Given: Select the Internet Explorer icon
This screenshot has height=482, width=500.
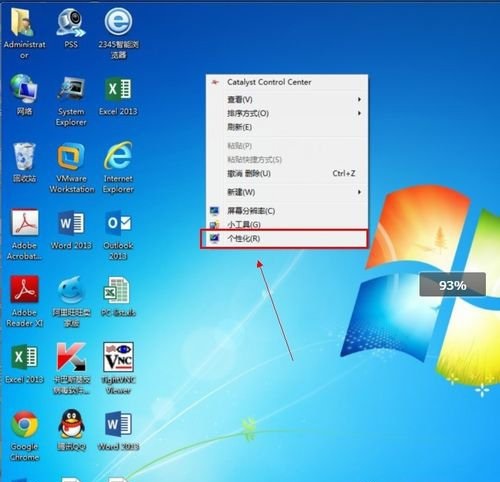Looking at the screenshot, I should click(x=118, y=156).
